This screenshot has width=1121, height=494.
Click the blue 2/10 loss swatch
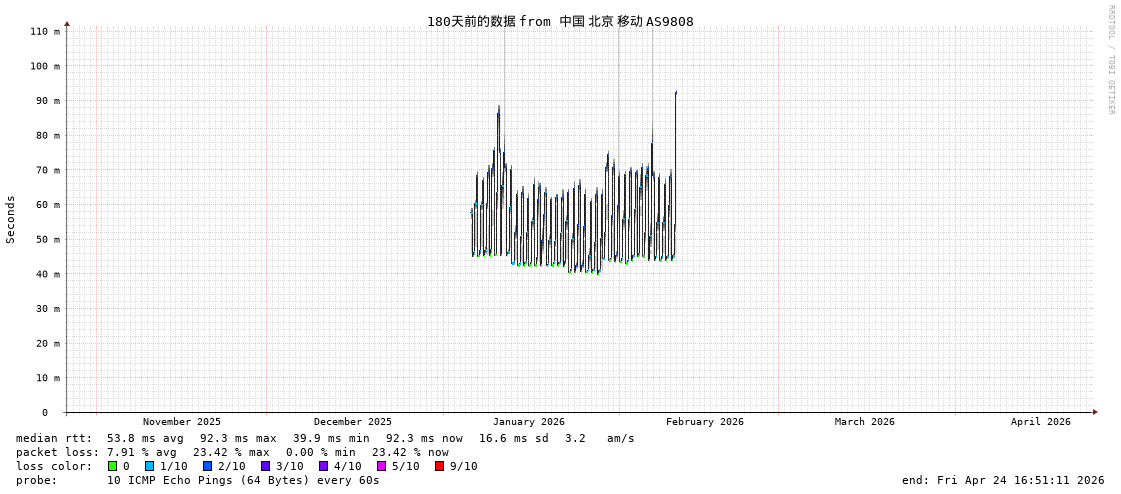[207, 466]
